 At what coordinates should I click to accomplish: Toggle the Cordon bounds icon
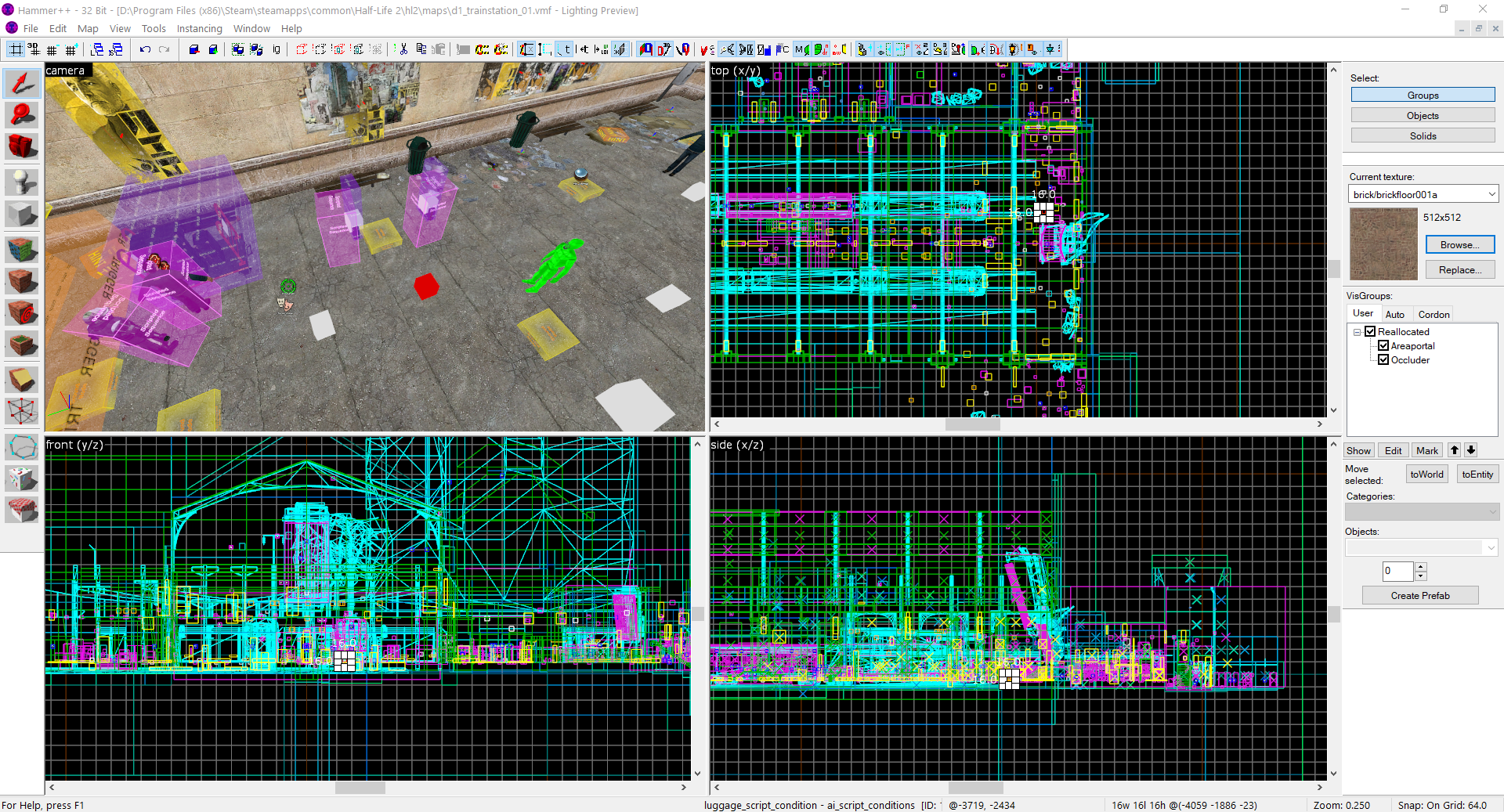tap(483, 49)
